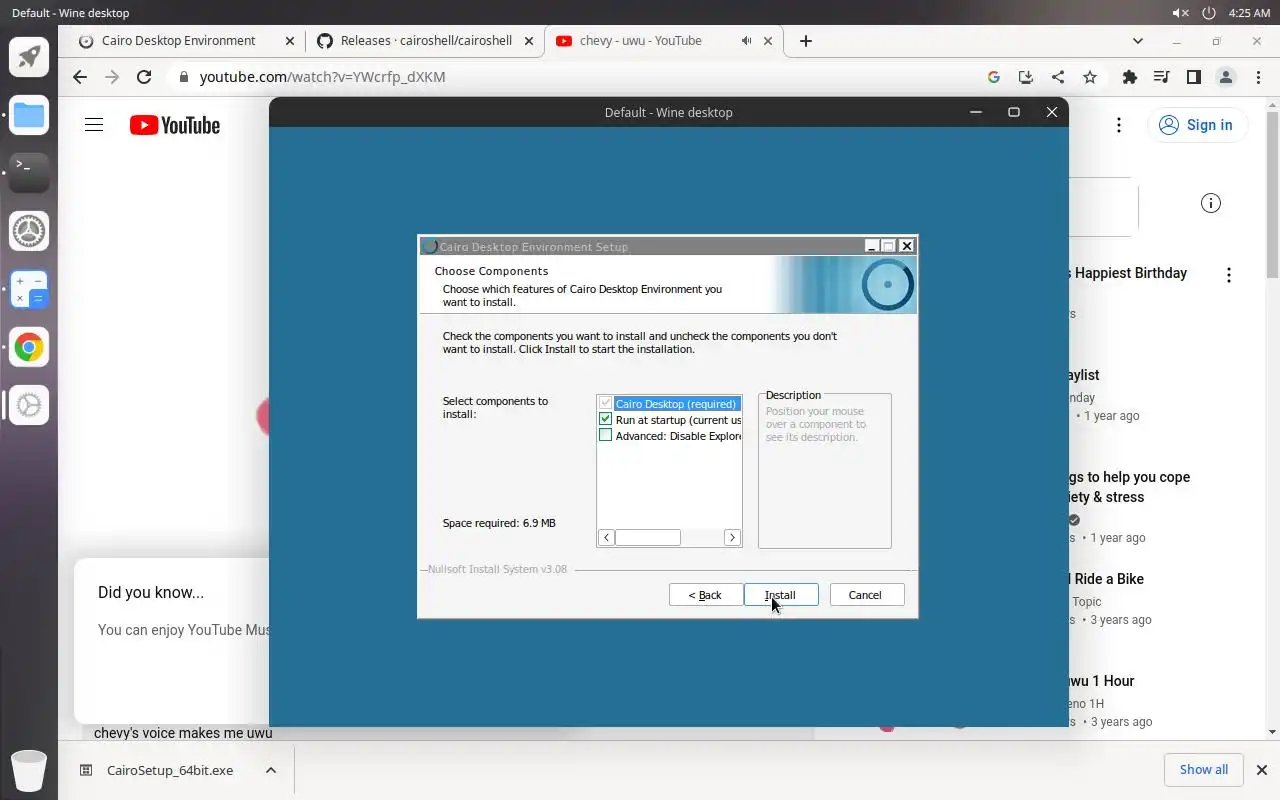Open the steering-wheel settings icon in dock
This screenshot has width=1280, height=800.
29,231
